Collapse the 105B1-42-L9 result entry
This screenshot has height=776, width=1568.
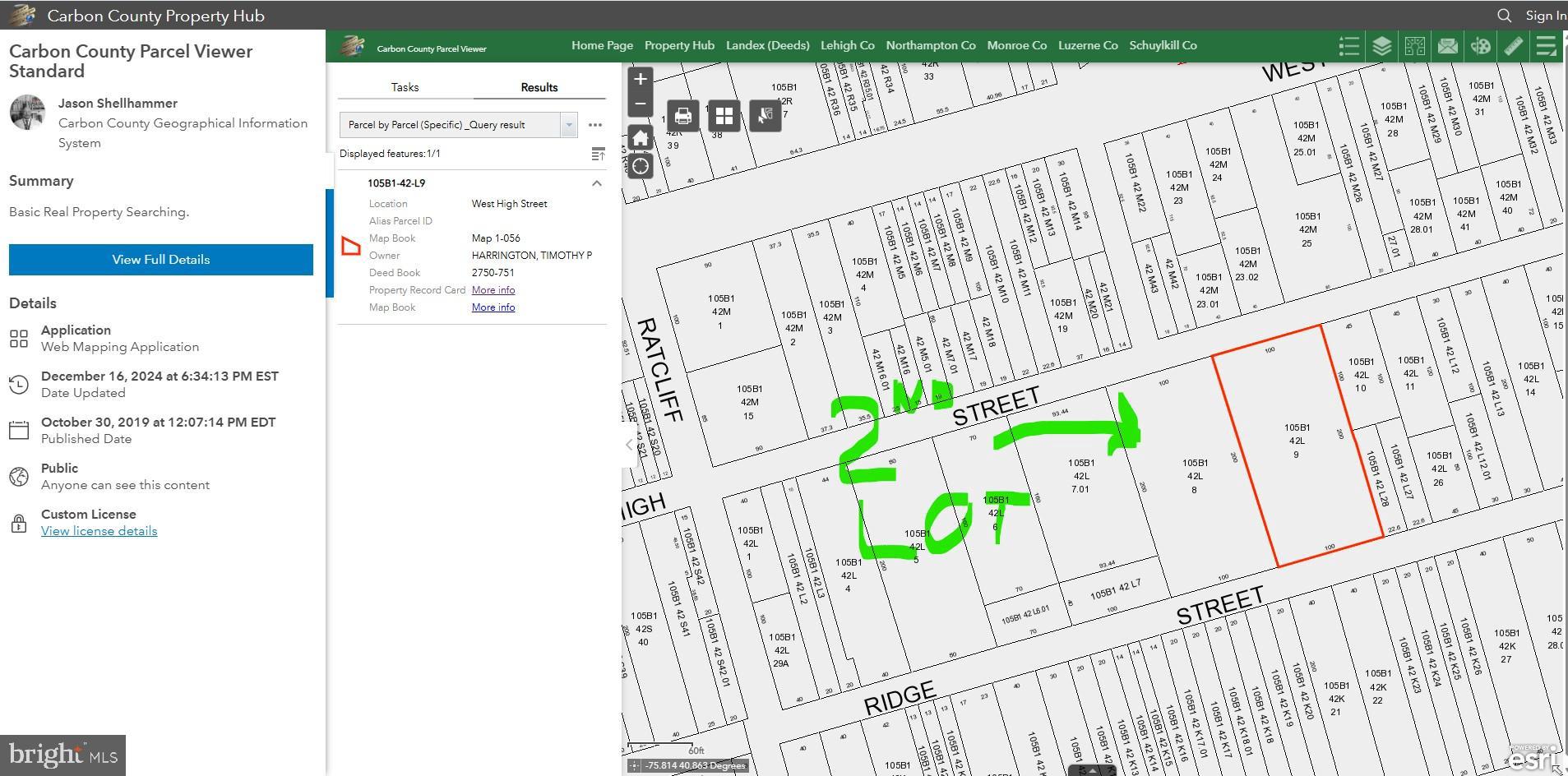pos(597,183)
